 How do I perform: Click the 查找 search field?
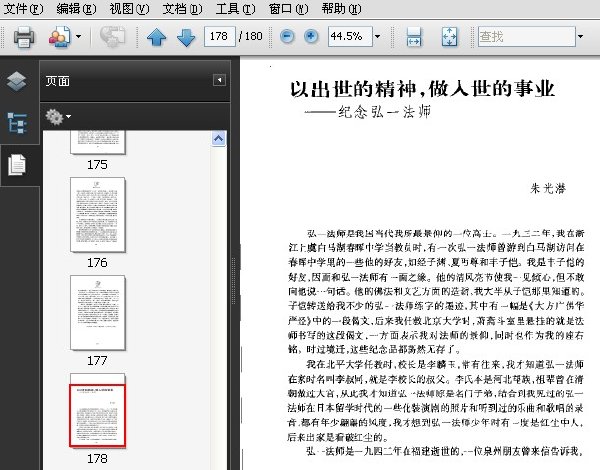coord(527,37)
